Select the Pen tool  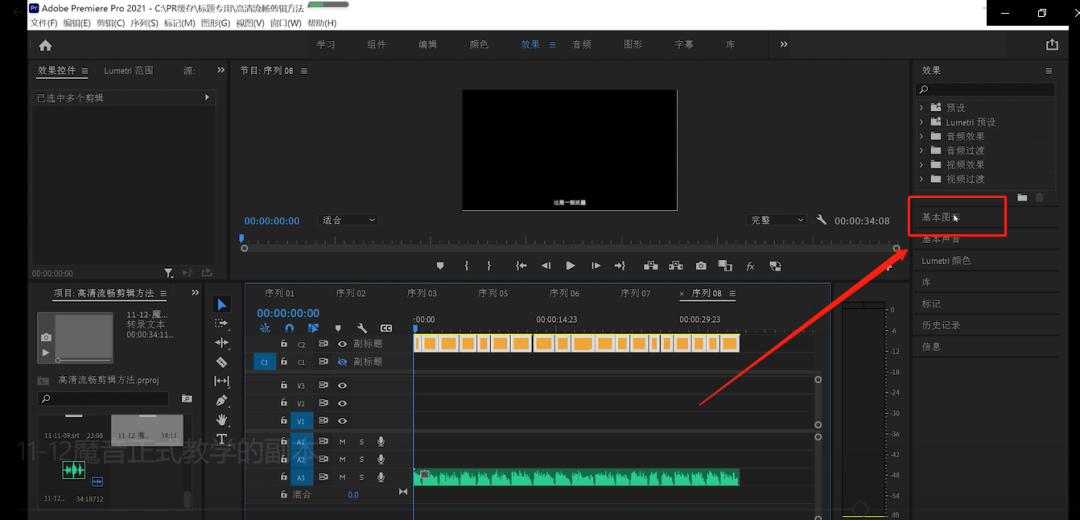(x=222, y=400)
